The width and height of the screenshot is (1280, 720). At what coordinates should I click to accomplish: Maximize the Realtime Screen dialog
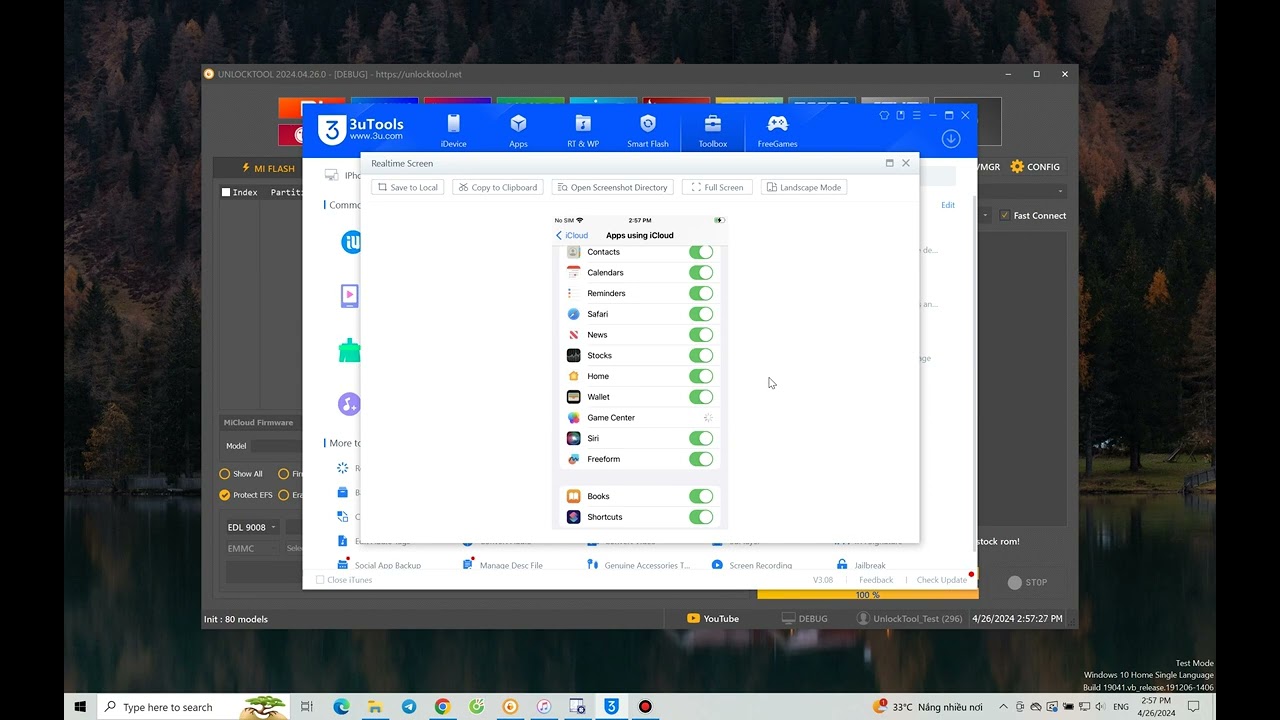pos(889,163)
